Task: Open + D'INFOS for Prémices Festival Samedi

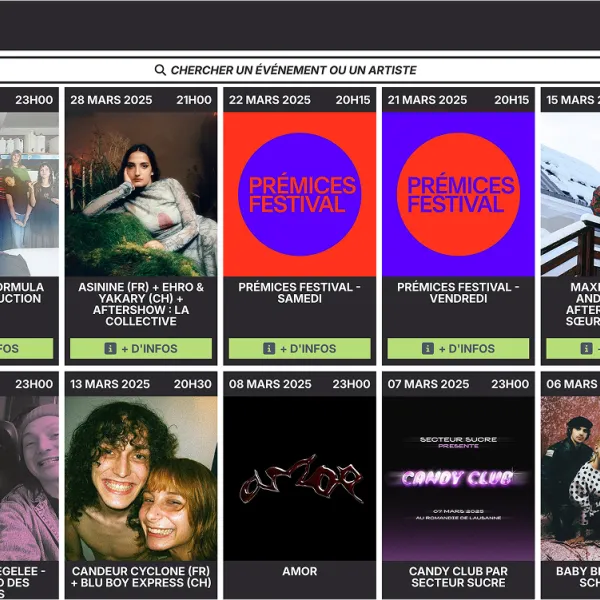Action: click(300, 348)
